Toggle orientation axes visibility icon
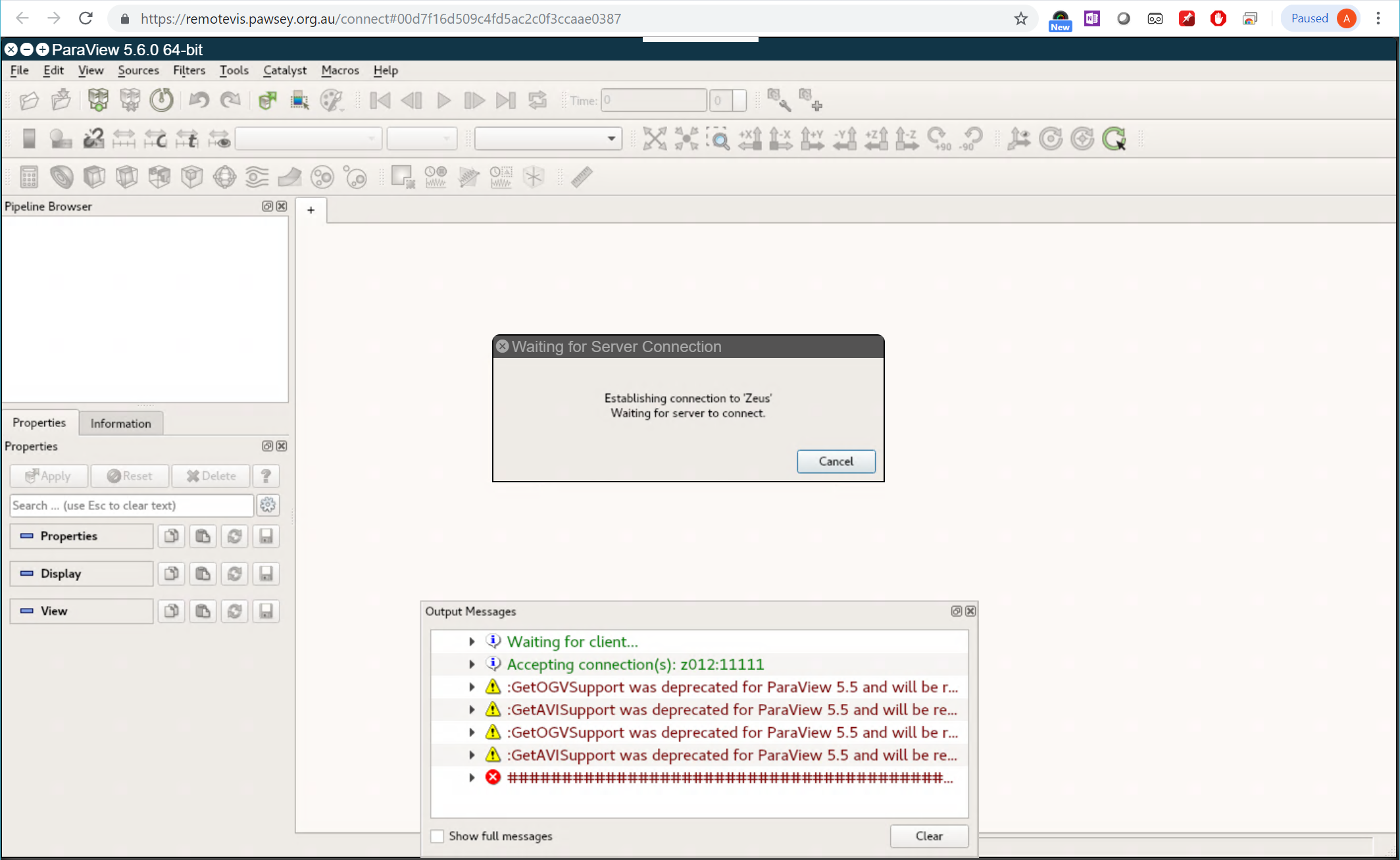The width and height of the screenshot is (1400, 860). 1018,138
